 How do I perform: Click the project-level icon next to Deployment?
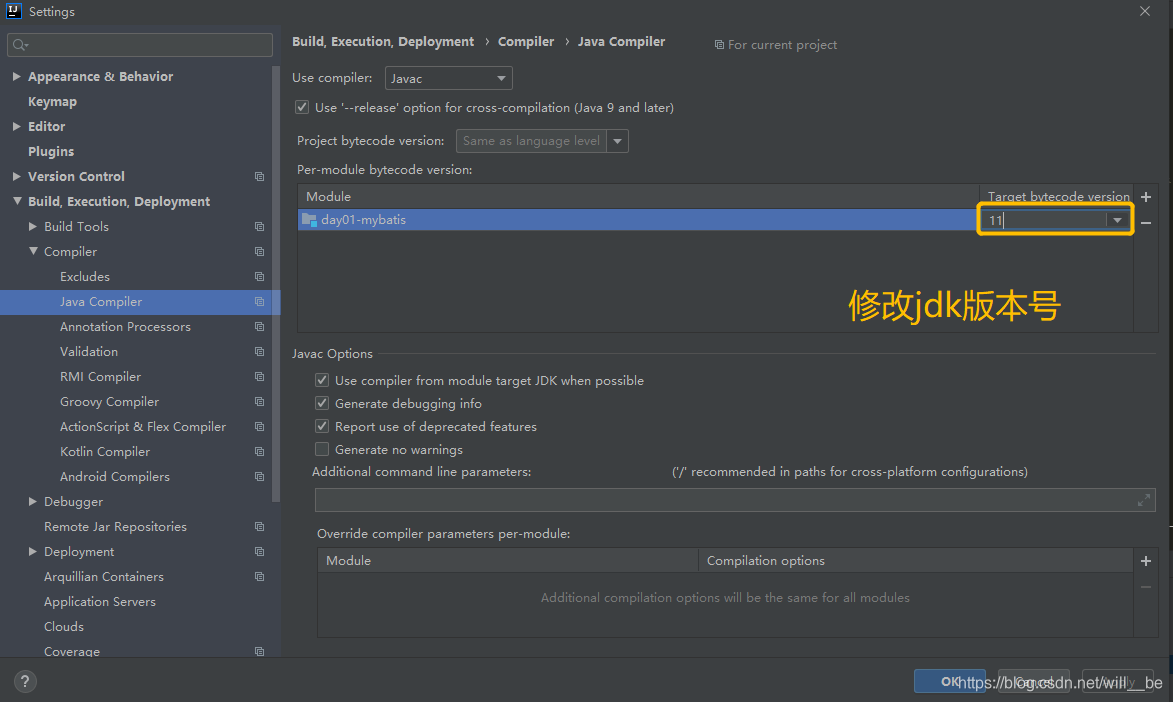click(x=260, y=552)
